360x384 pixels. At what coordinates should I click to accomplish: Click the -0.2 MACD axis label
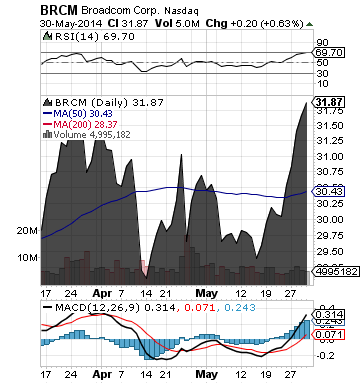(325, 356)
